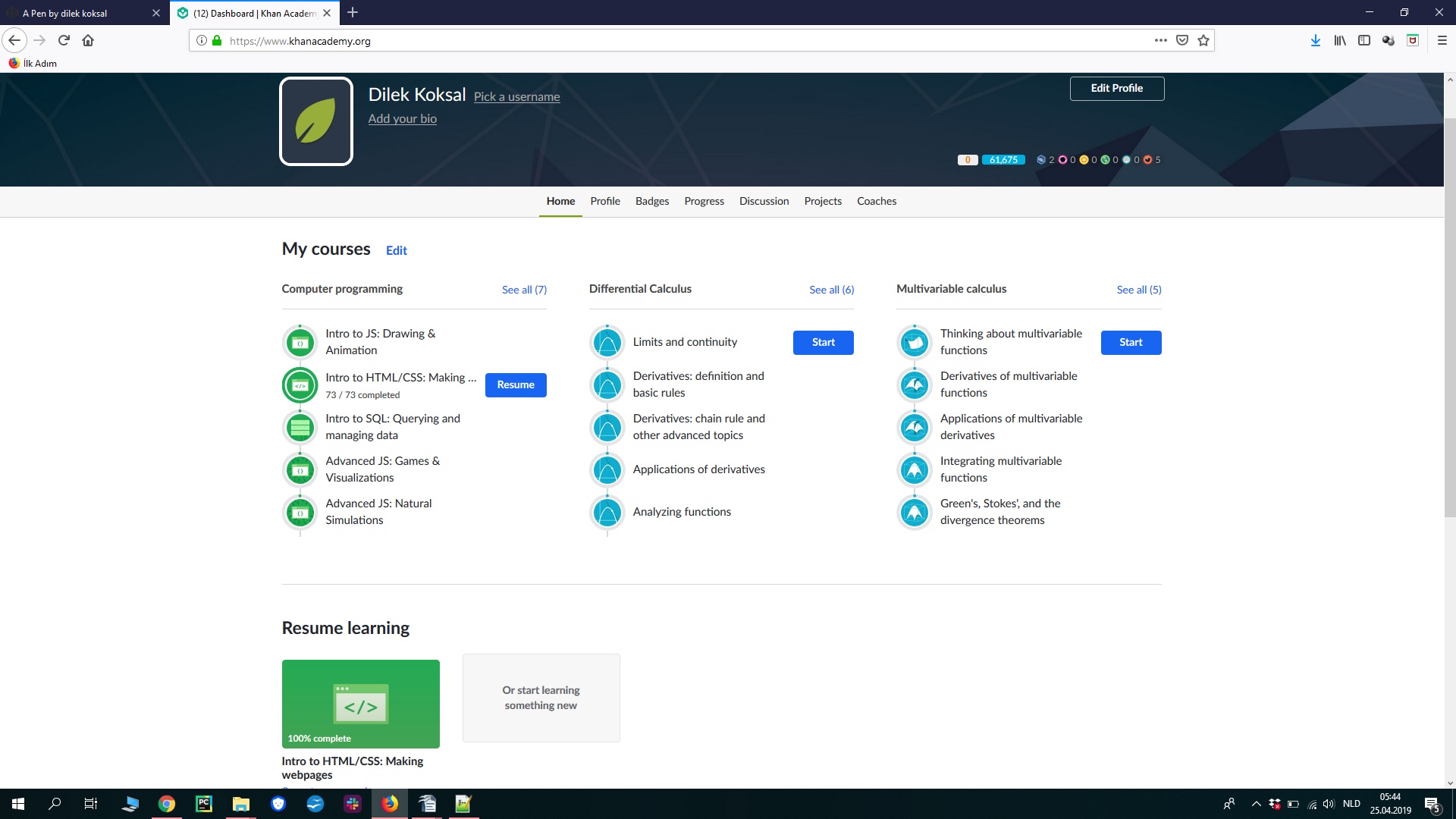Image resolution: width=1456 pixels, height=819 pixels.
Task: Click Resume for Intro to HTML/CSS
Action: 516,385
